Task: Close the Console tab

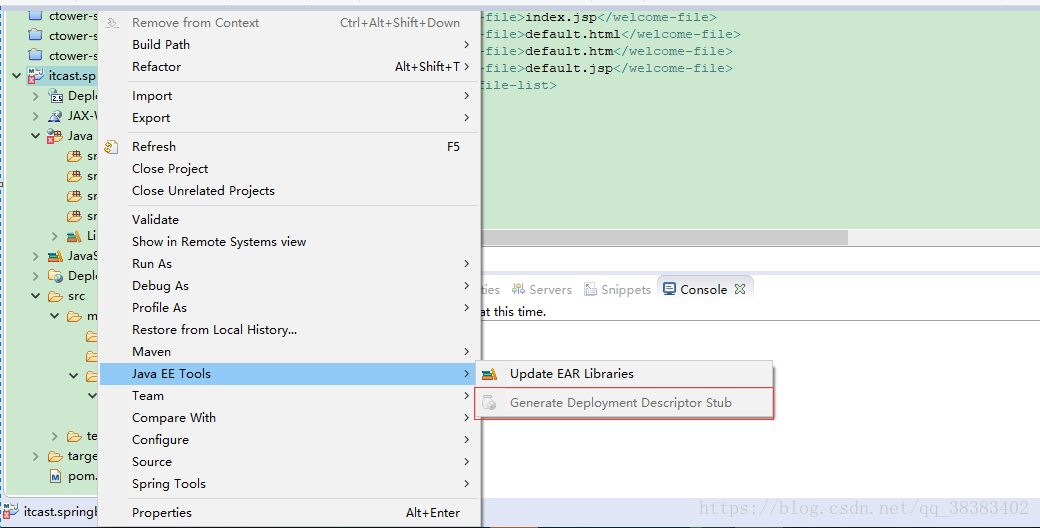Action: (740, 289)
